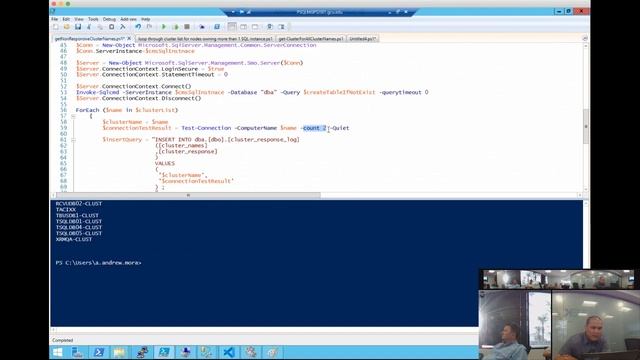Collapse the ForEach block at line 57
Viewport: 640px width, 360px height.
click(x=73, y=116)
